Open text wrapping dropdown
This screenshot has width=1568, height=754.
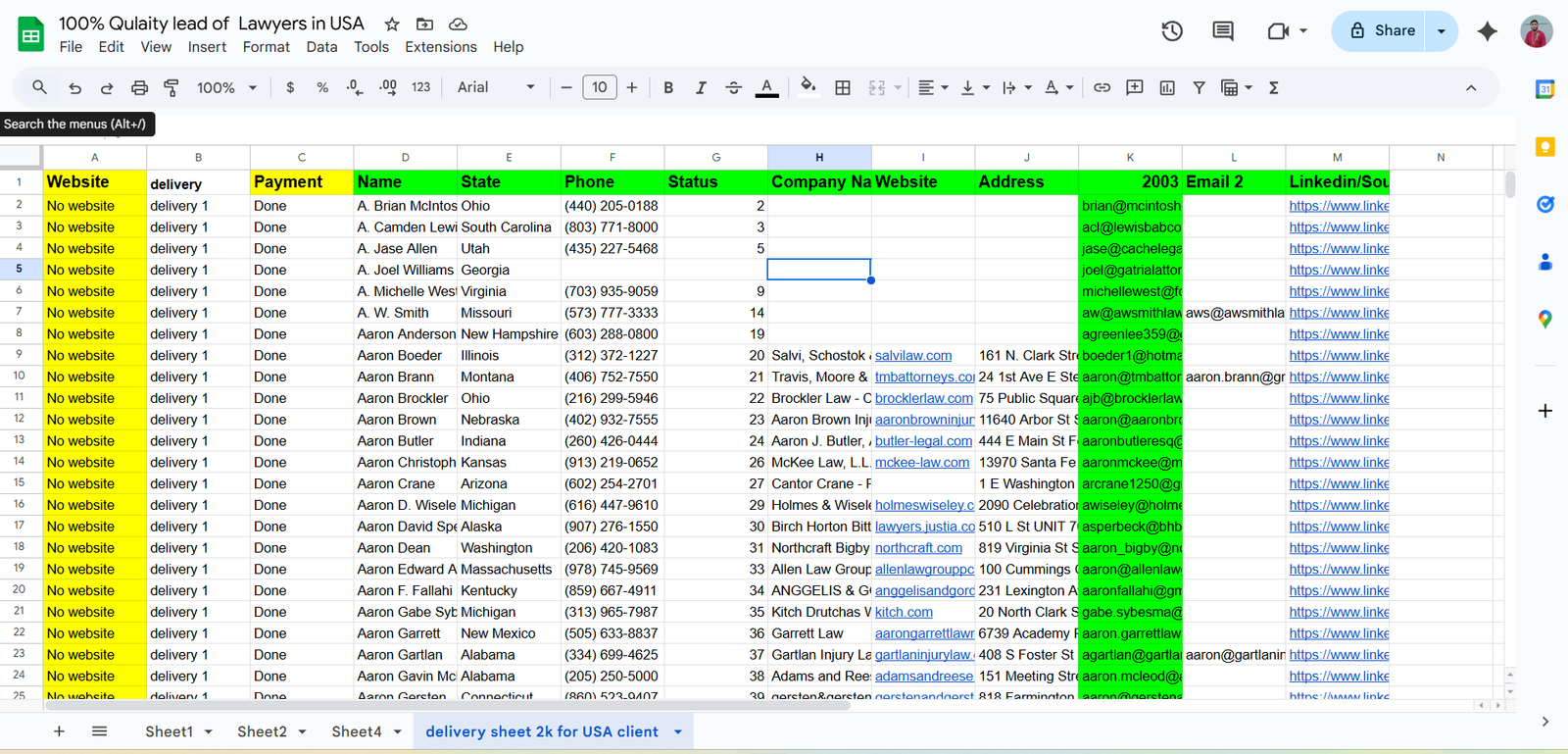point(1017,88)
